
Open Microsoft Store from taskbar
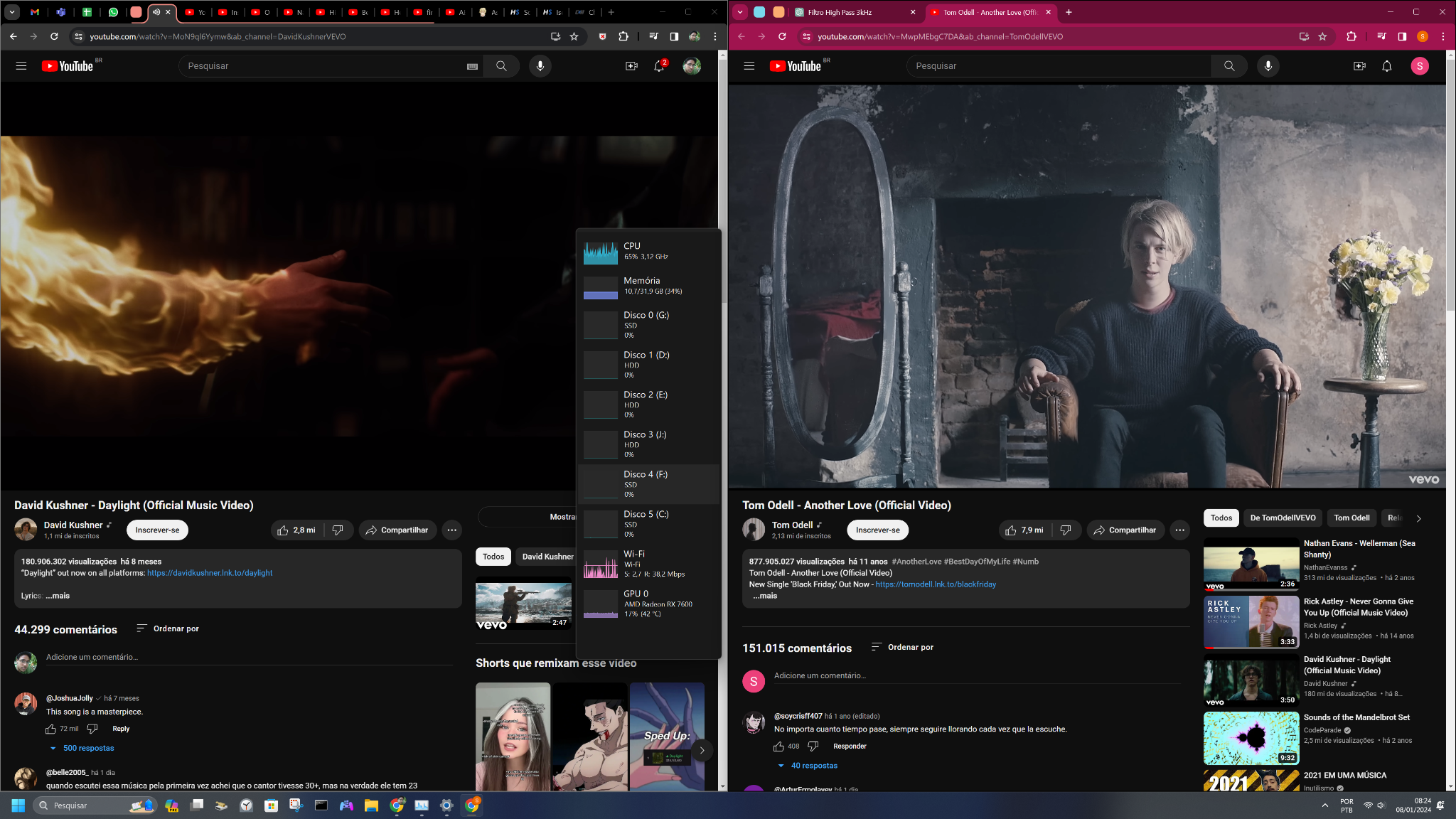coord(271,805)
